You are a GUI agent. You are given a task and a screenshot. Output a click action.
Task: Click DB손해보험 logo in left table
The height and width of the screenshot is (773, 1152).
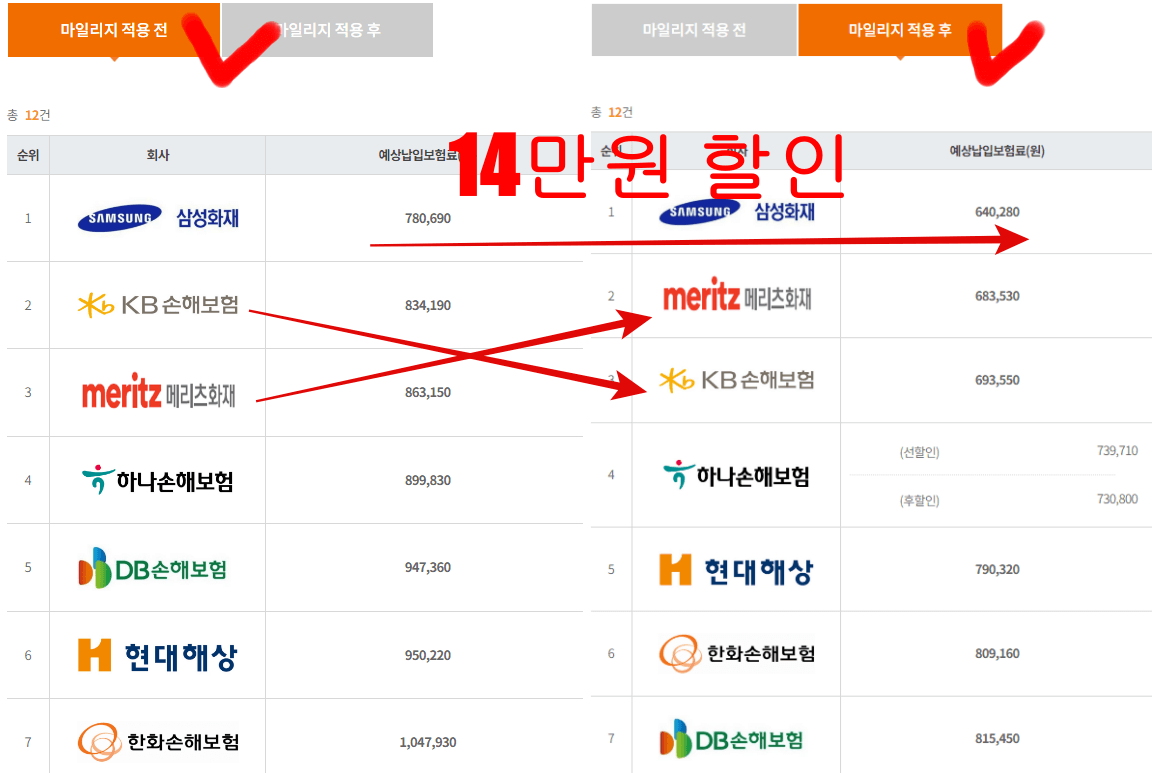(153, 568)
